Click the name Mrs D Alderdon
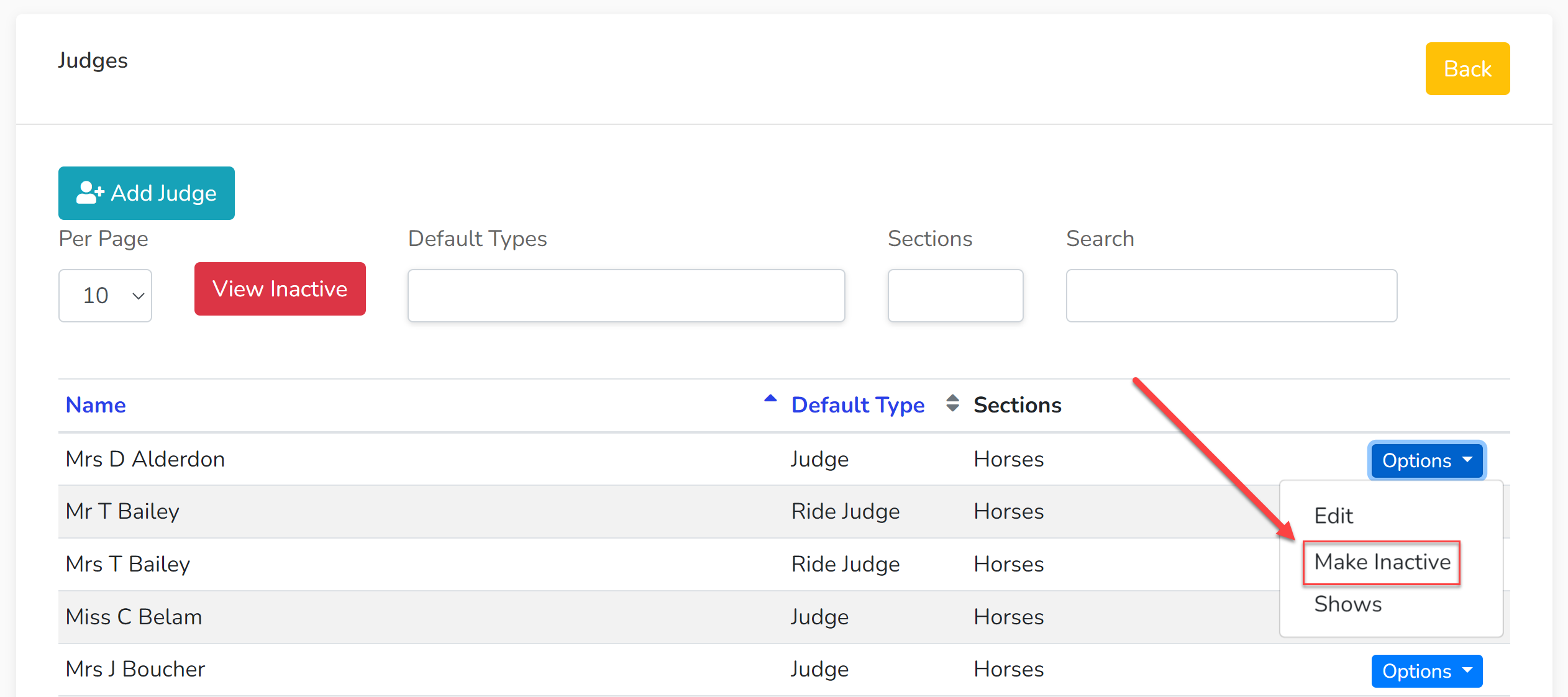The height and width of the screenshot is (697, 1568). (x=145, y=459)
